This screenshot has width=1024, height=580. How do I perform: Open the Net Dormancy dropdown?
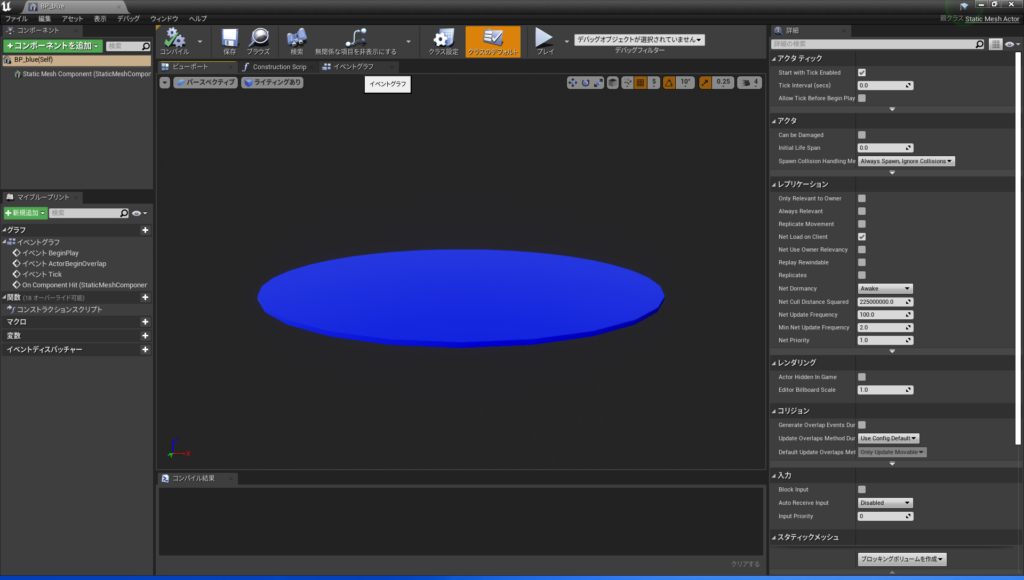[x=885, y=288]
